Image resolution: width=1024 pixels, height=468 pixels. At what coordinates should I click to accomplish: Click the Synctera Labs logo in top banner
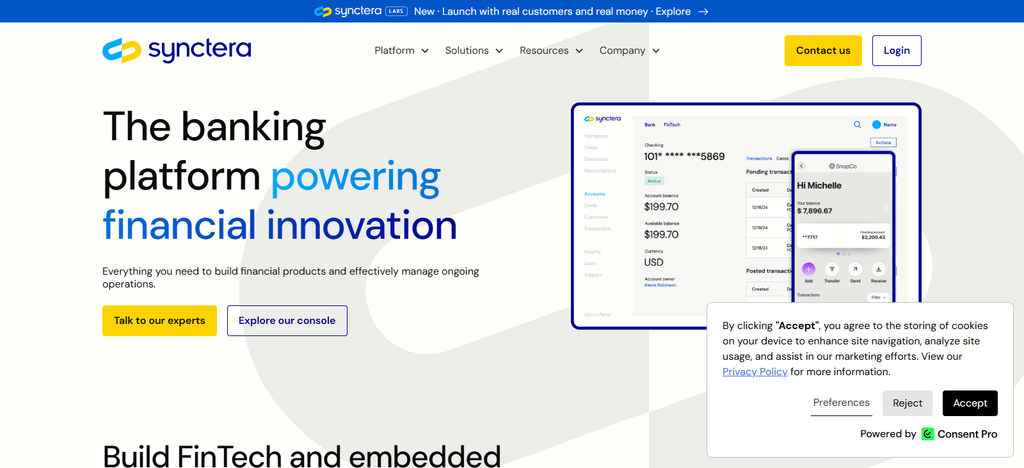pos(360,11)
